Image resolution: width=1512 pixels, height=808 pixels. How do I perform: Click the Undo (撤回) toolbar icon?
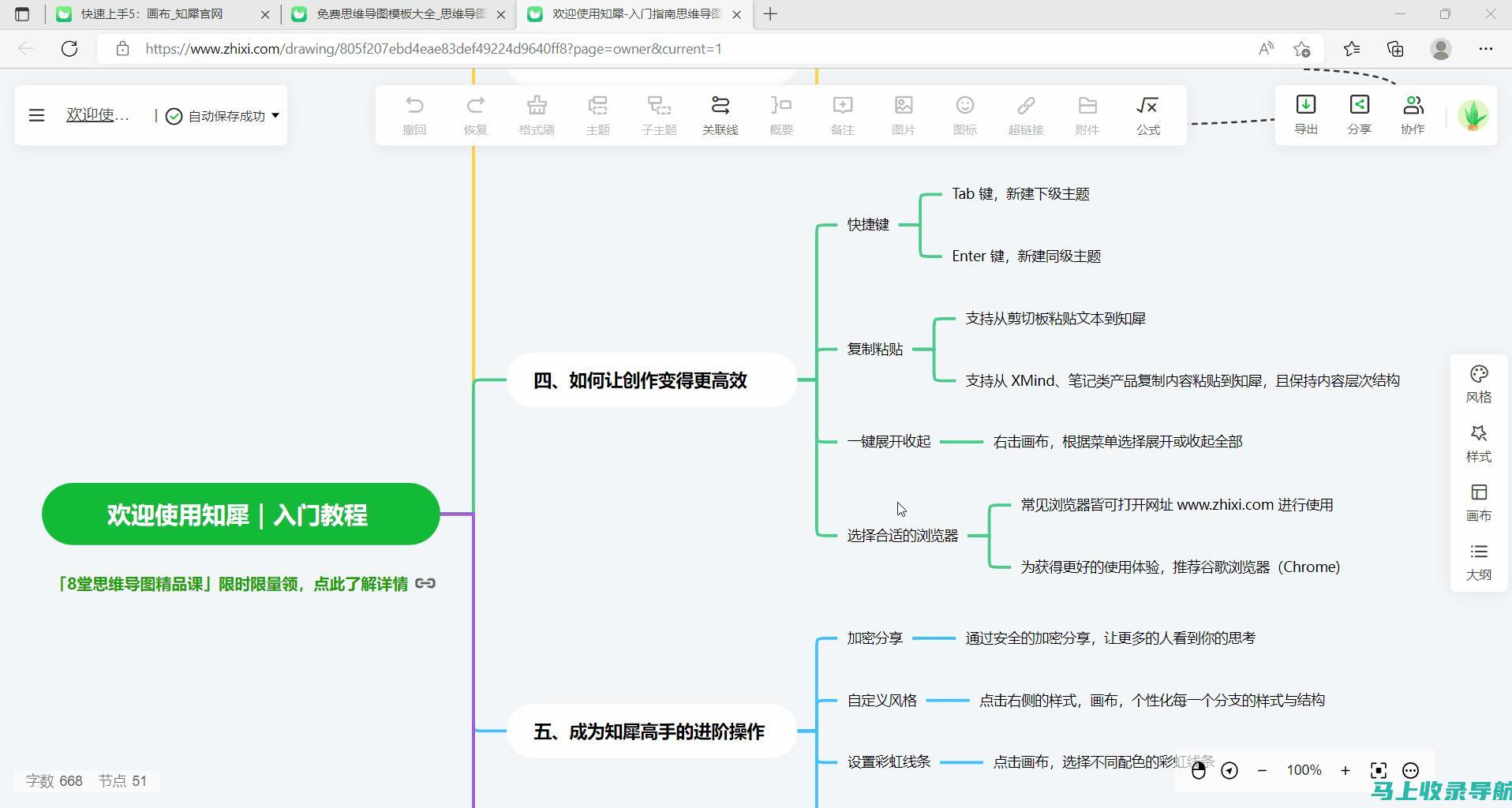[414, 115]
